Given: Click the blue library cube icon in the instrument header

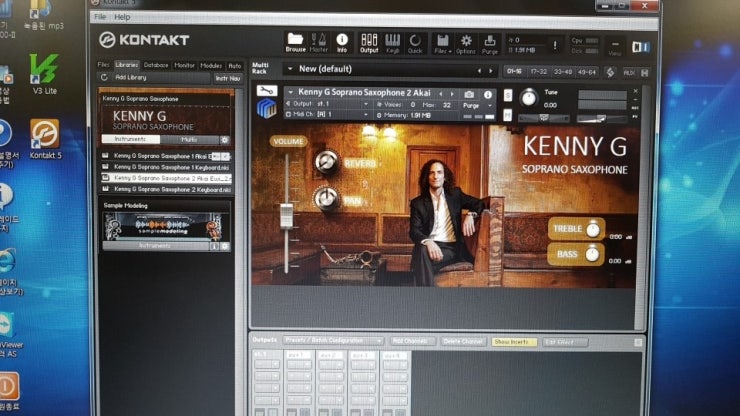Looking at the screenshot, I should point(267,108).
